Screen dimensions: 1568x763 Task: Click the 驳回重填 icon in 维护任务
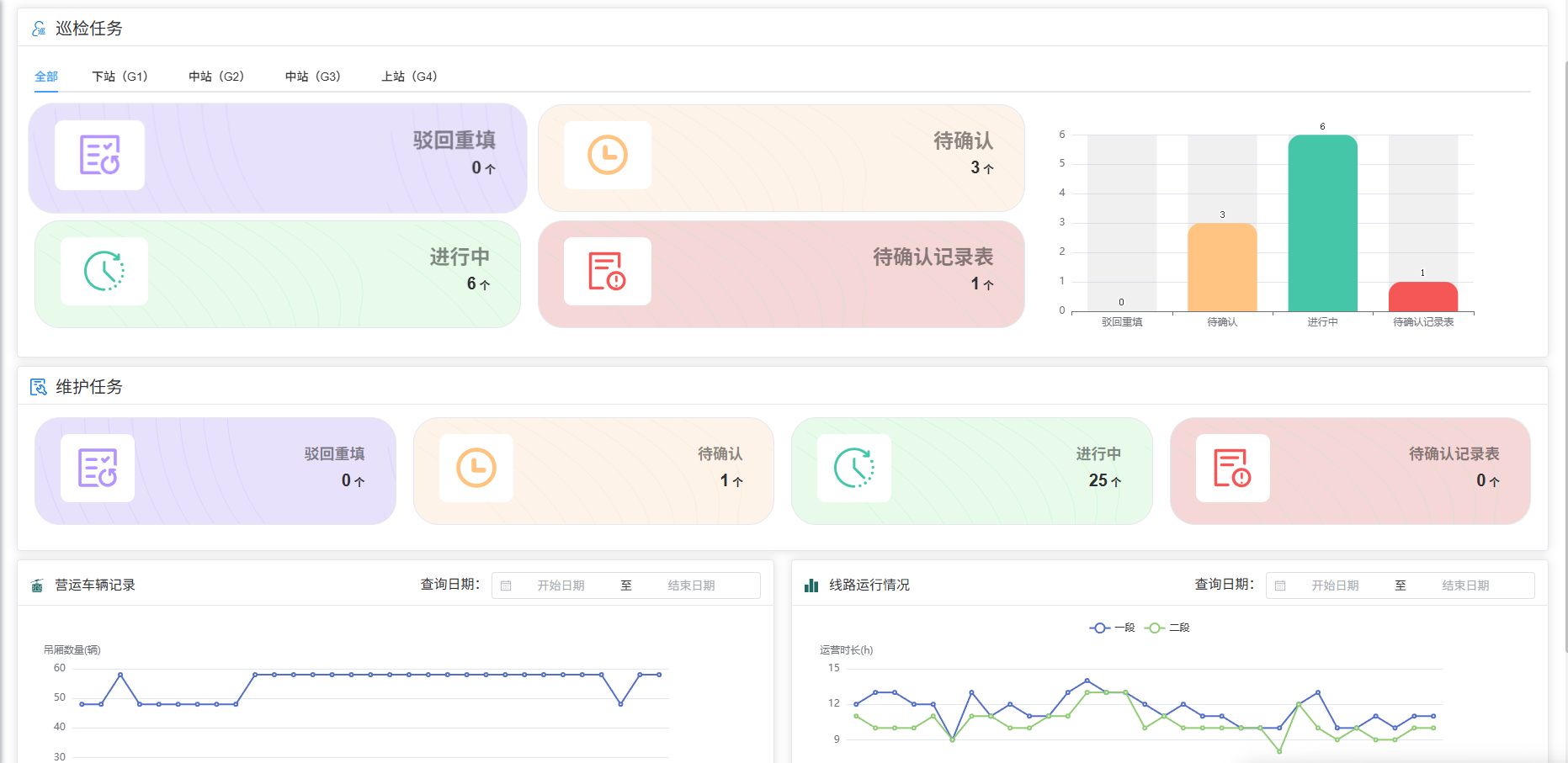click(98, 468)
